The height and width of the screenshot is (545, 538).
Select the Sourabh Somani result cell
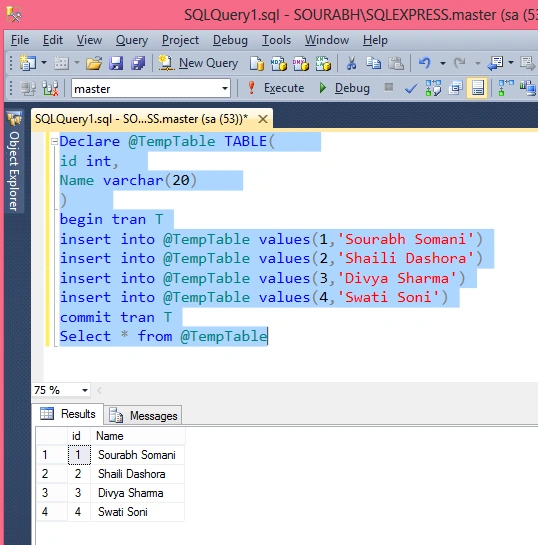(x=137, y=455)
